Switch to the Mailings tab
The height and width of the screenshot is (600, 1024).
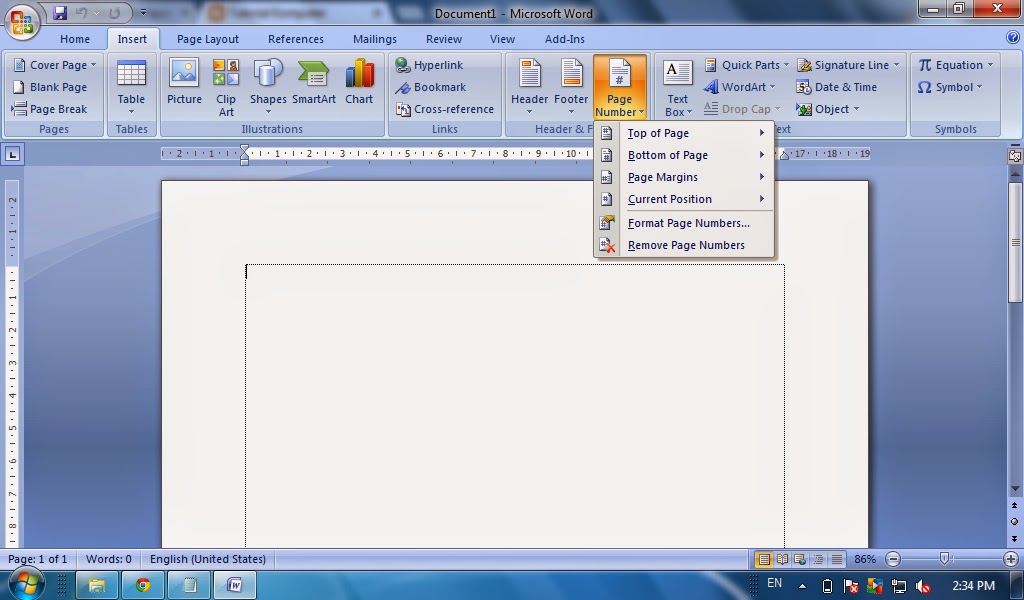[375, 39]
